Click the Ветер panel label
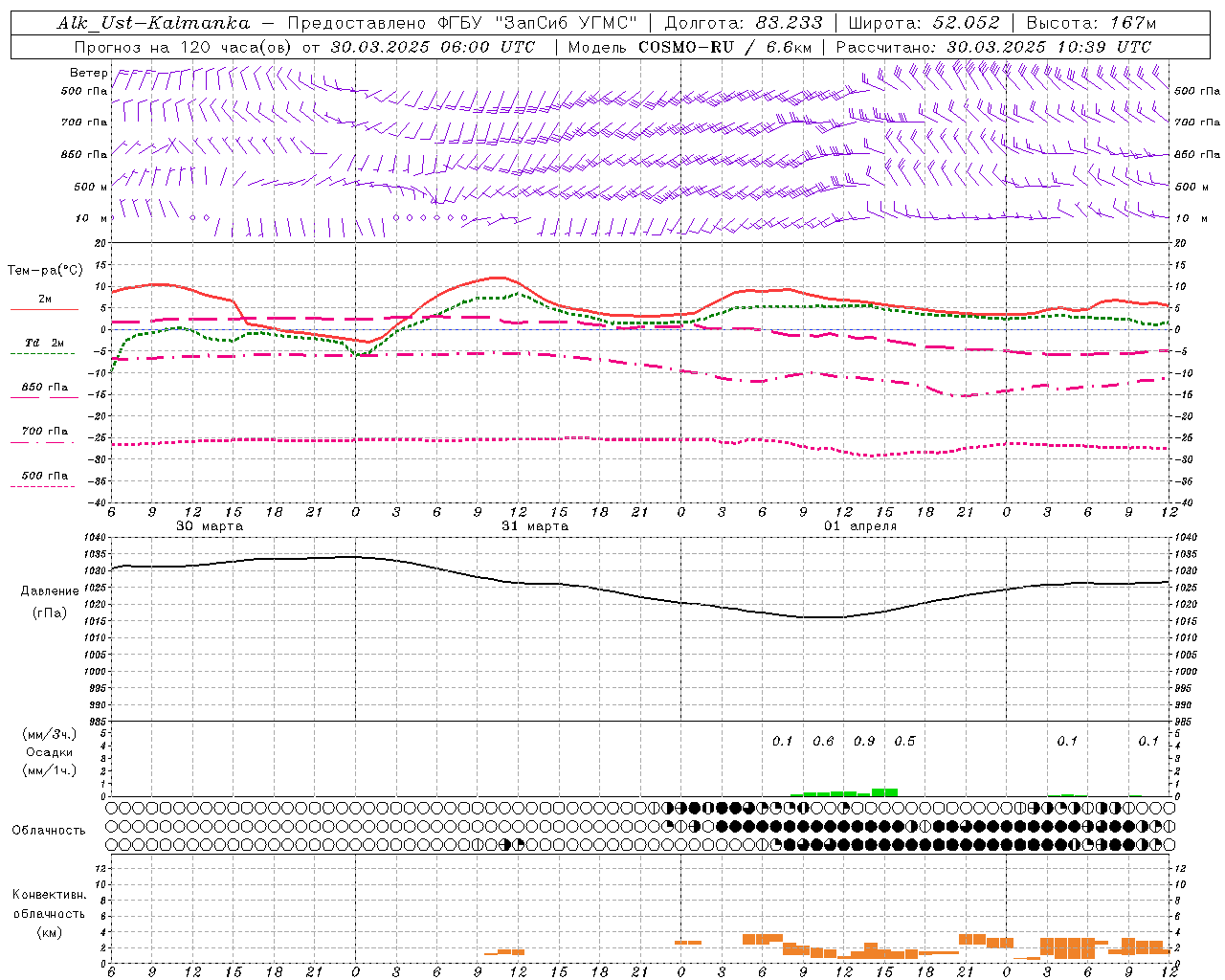 click(x=88, y=73)
